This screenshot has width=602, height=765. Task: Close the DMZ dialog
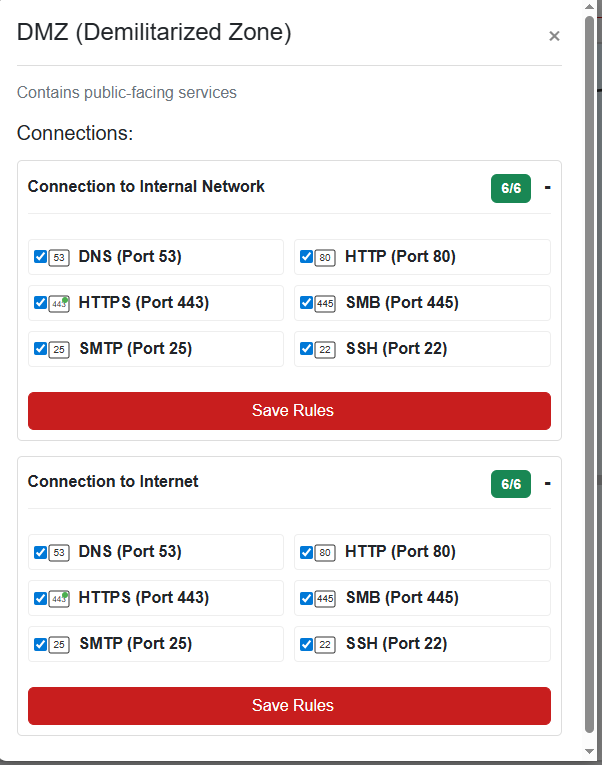tap(554, 36)
